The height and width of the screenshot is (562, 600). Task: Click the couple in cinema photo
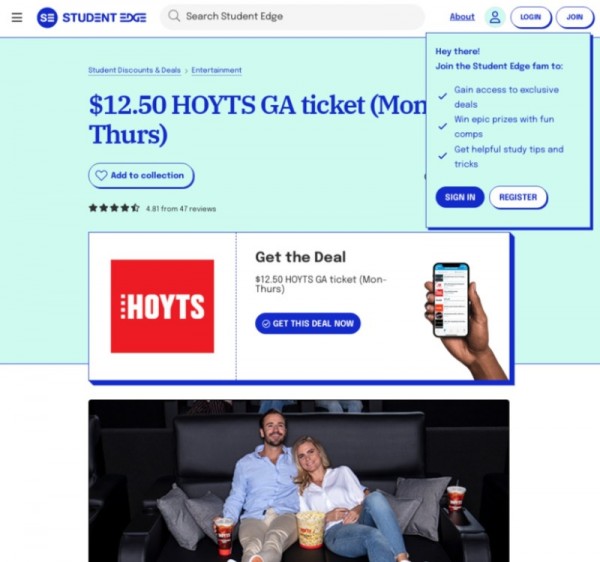pos(299,481)
